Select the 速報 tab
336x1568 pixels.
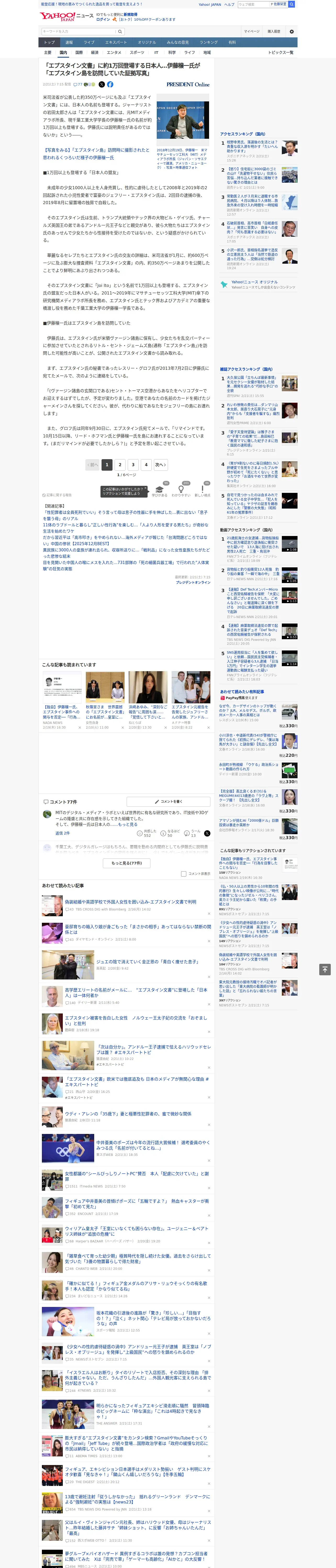point(69,43)
